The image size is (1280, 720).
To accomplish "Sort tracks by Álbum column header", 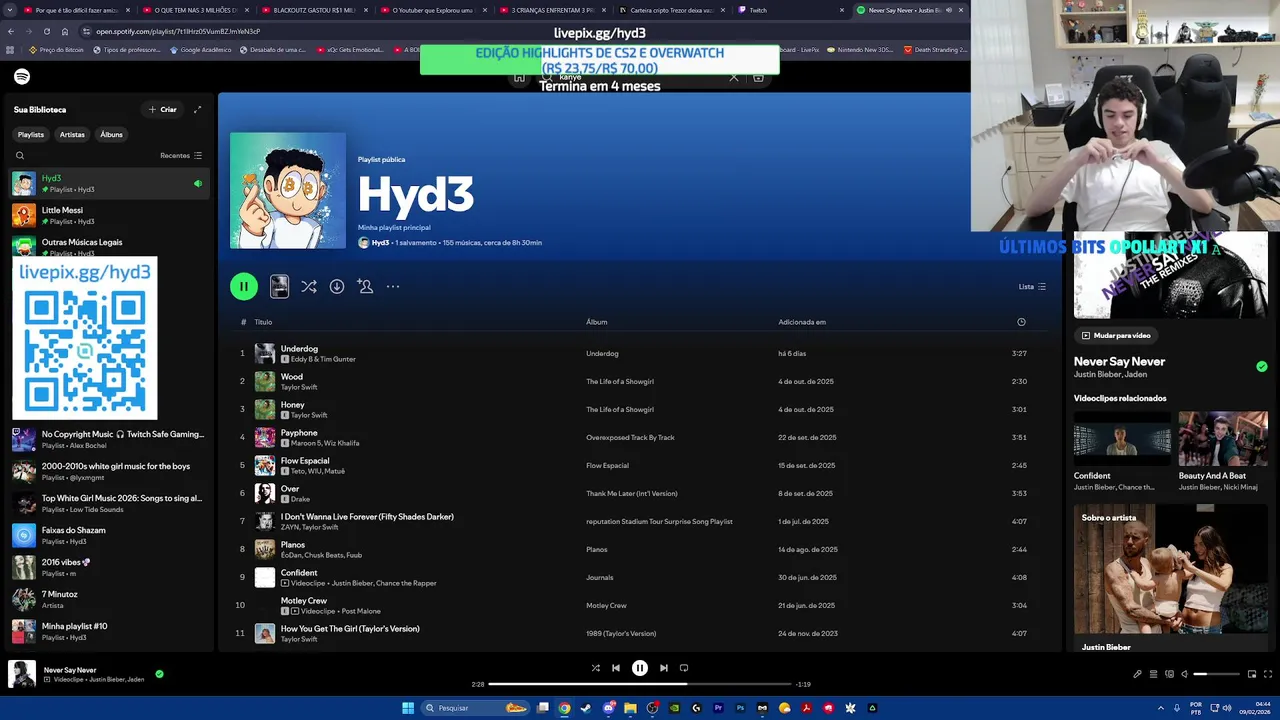I will point(597,322).
